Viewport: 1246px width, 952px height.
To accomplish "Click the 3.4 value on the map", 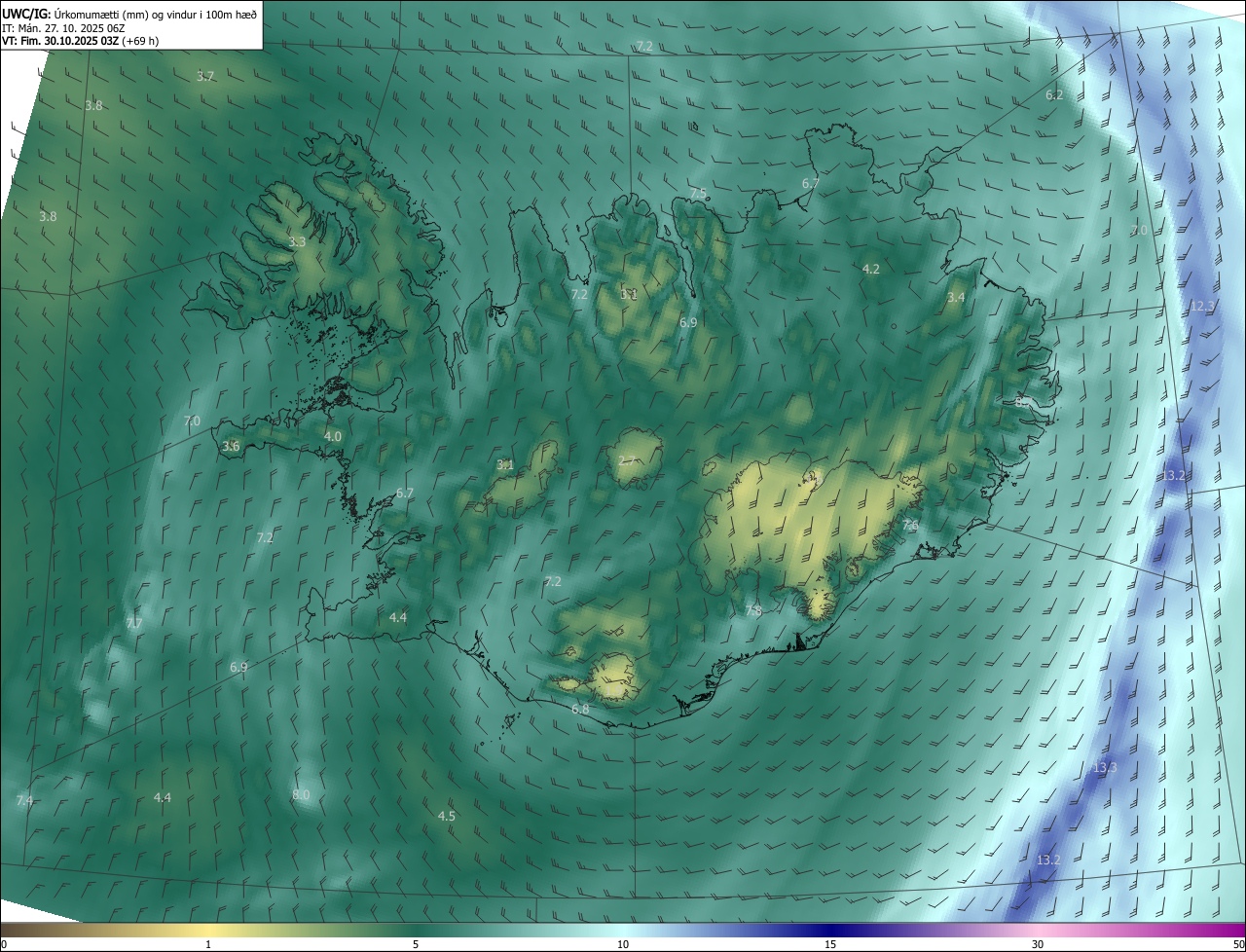I will point(956,297).
